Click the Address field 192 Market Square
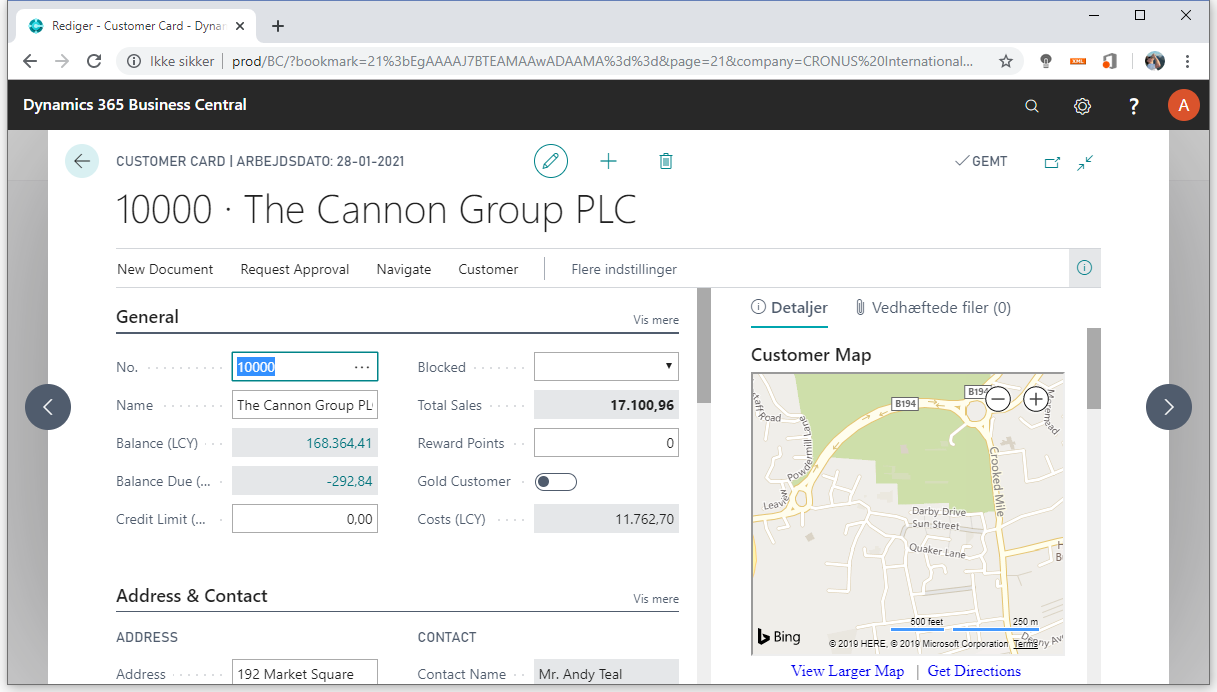The height and width of the screenshot is (692, 1217). tap(305, 674)
